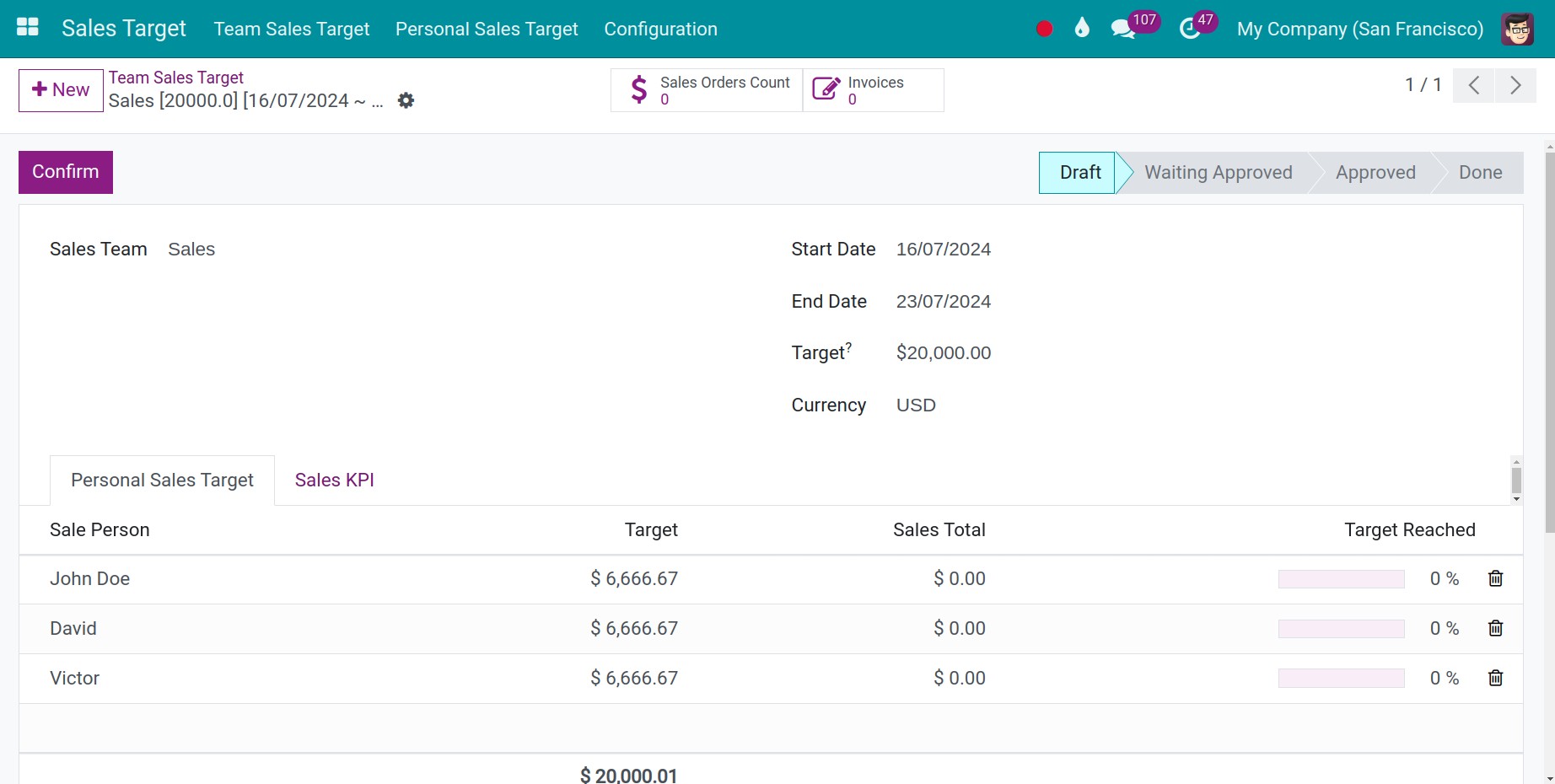Open Team Sales Target breadcrumb link
Image resolution: width=1555 pixels, height=784 pixels.
176,78
